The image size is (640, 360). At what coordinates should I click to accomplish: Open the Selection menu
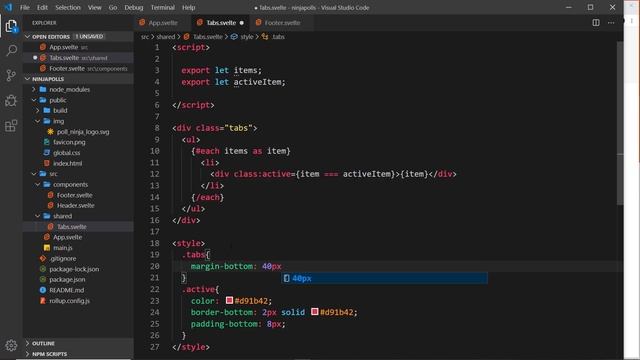click(x=68, y=7)
